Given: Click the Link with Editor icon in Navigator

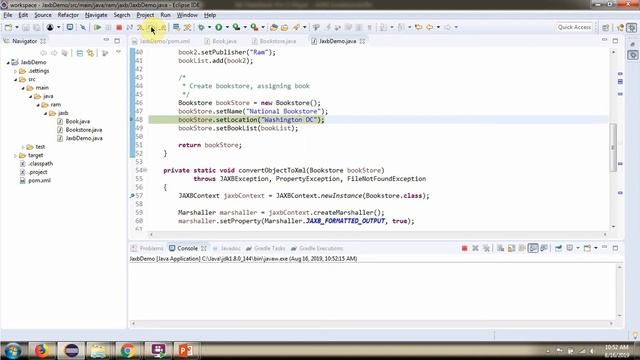Looking at the screenshot, I should click(x=90, y=53).
